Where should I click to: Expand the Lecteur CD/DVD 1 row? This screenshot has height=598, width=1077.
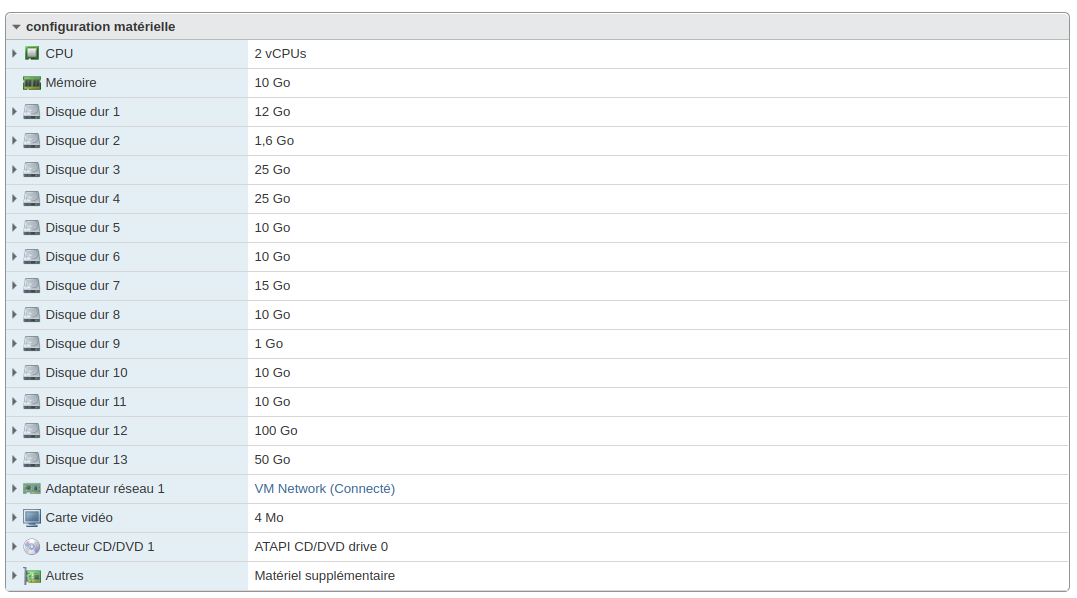[x=14, y=547]
